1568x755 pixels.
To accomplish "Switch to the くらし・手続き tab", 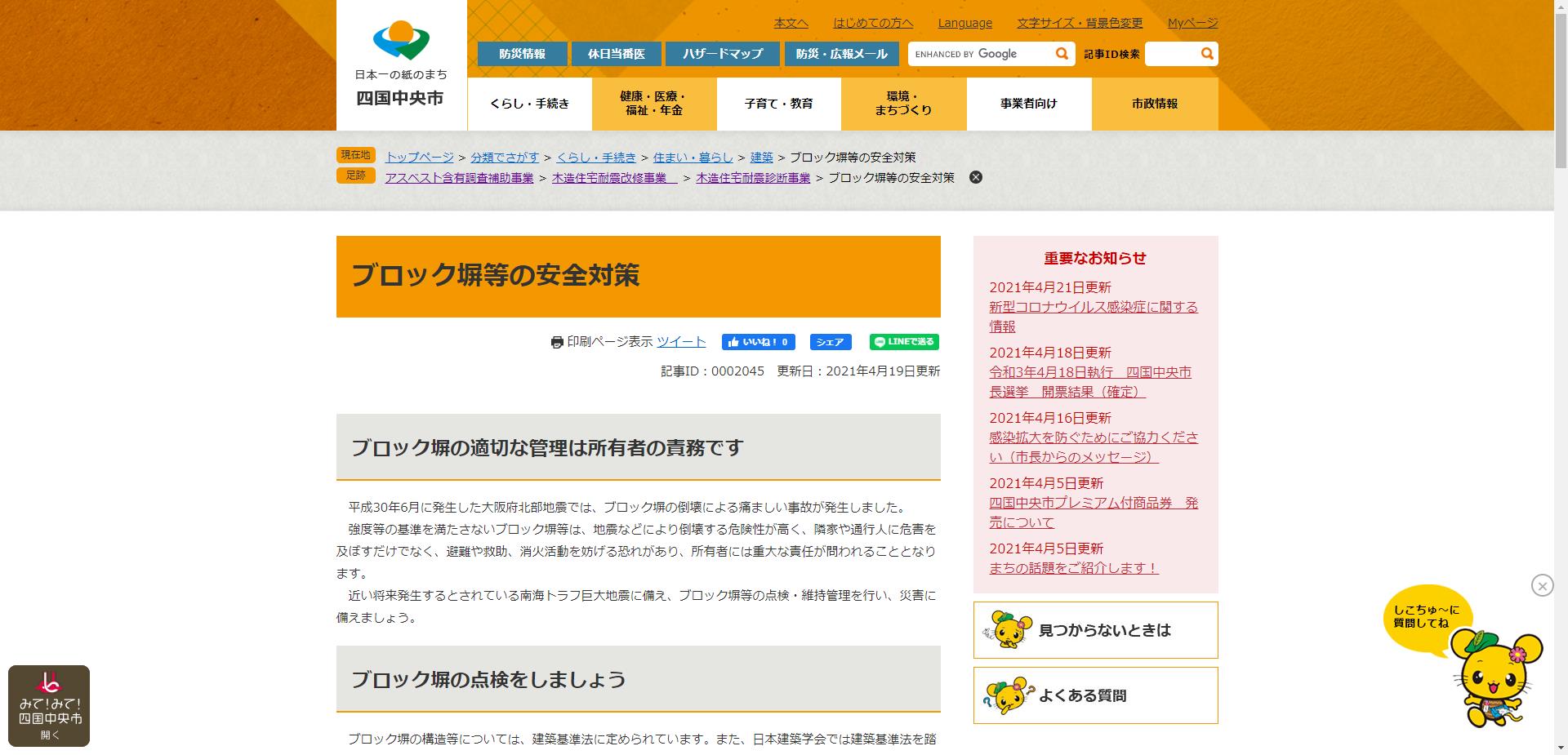I will (529, 104).
